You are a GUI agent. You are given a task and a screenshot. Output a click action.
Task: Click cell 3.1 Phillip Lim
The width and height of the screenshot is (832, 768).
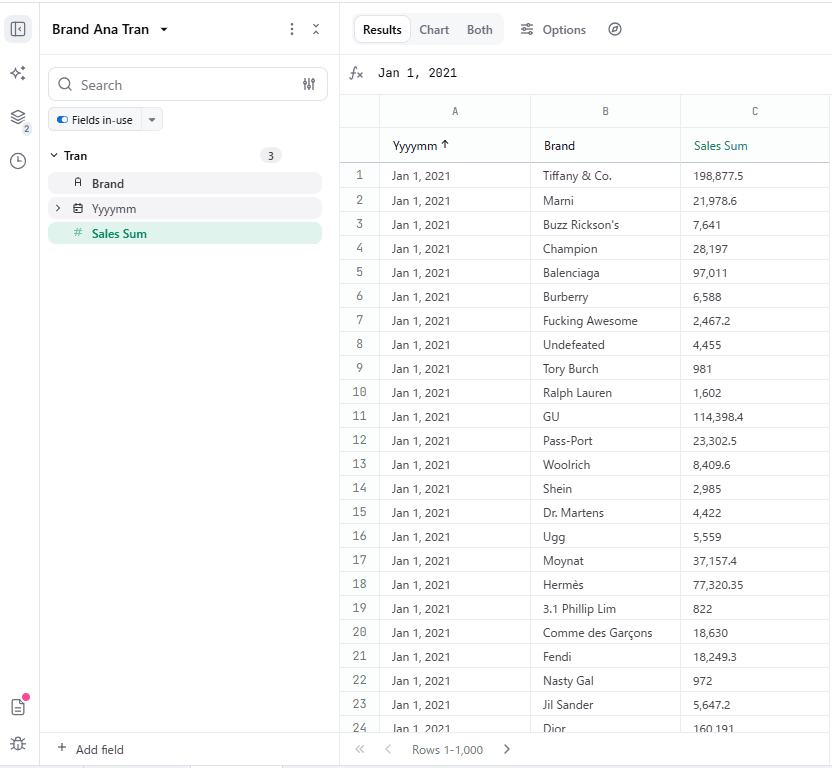point(605,608)
